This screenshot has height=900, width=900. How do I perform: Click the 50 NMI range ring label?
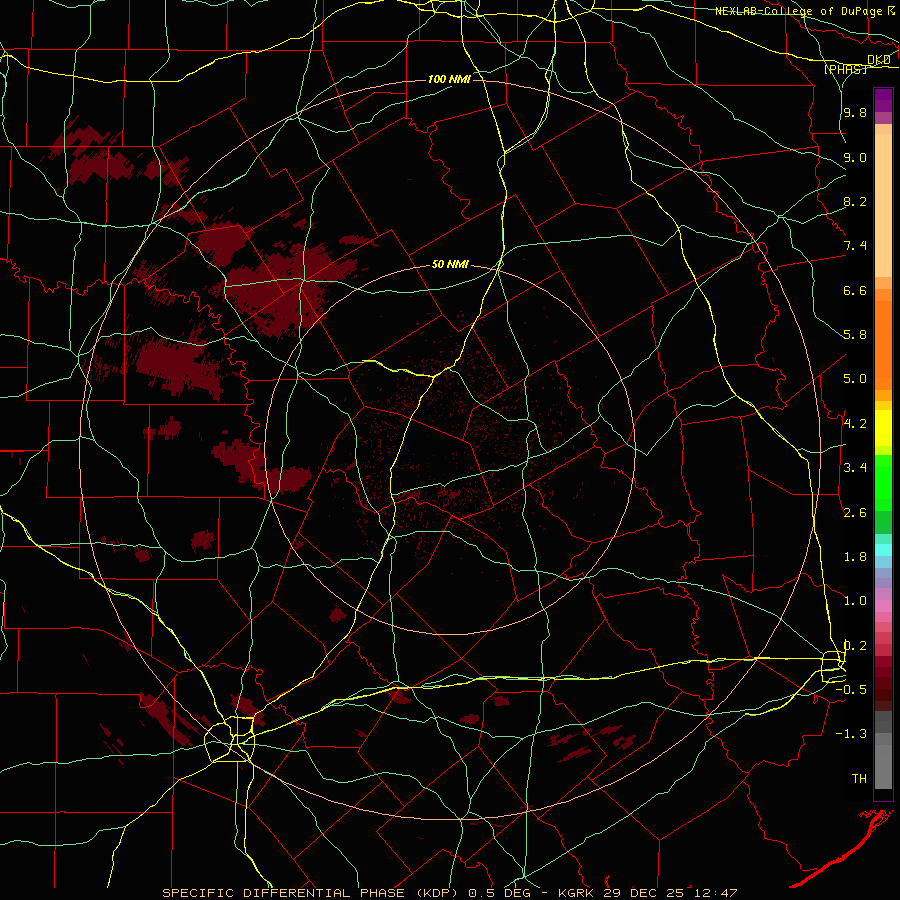coord(451,265)
